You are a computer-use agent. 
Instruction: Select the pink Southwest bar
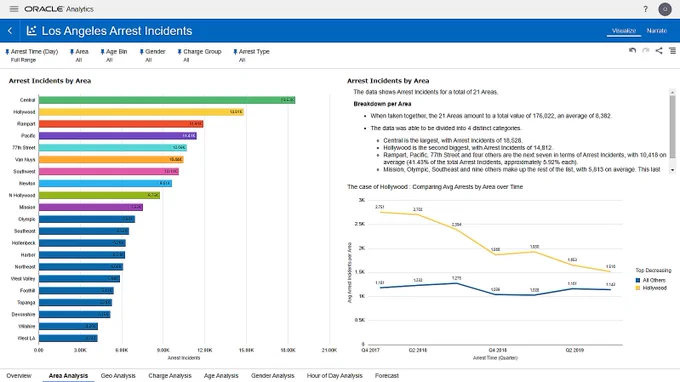point(109,171)
